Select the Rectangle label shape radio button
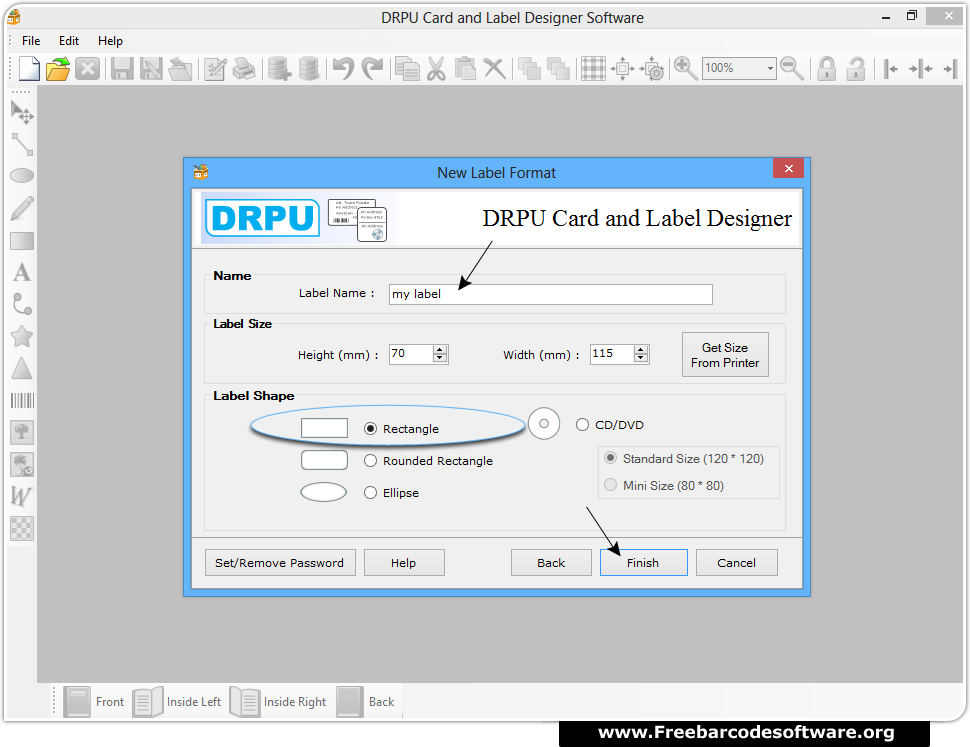This screenshot has height=747, width=970. point(371,429)
